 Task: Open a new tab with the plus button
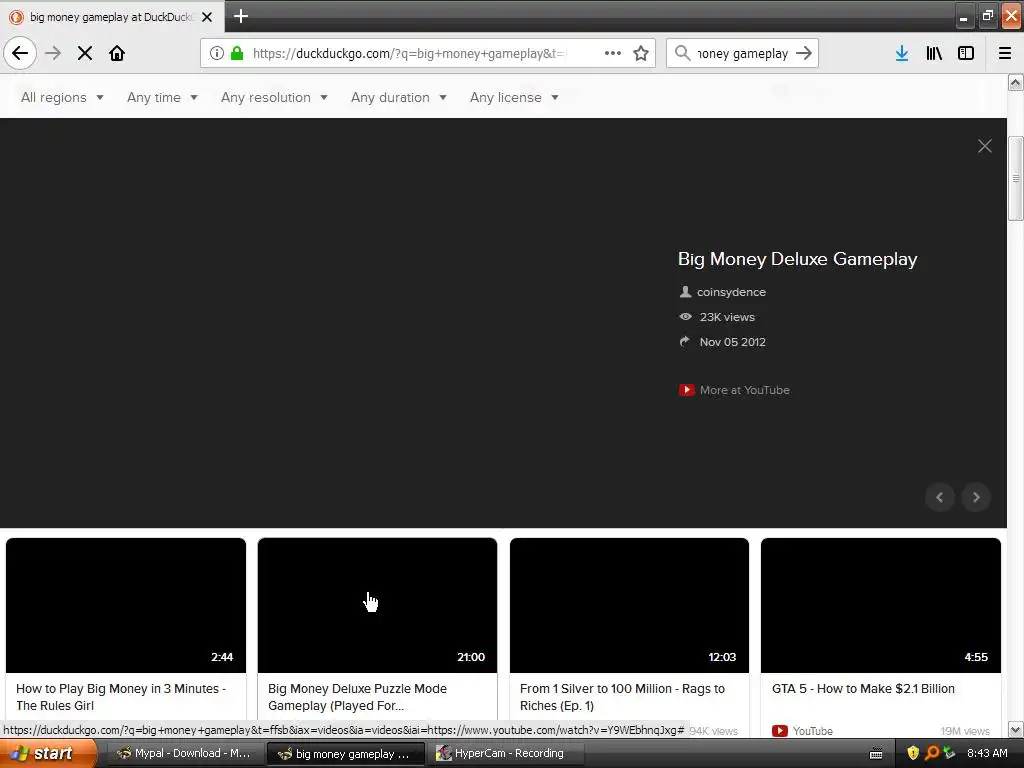click(x=241, y=16)
